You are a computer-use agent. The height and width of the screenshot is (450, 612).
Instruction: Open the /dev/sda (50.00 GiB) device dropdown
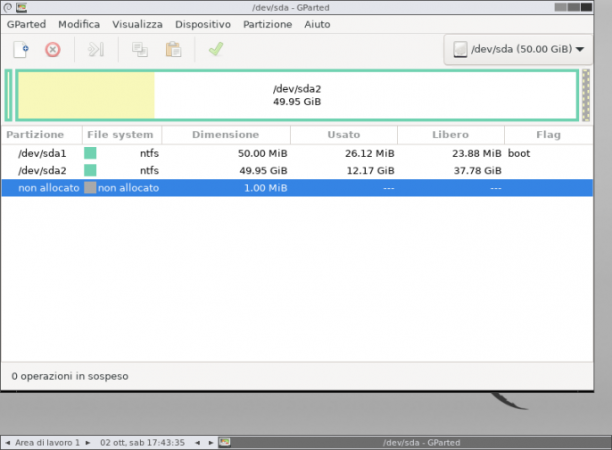[x=518, y=49]
